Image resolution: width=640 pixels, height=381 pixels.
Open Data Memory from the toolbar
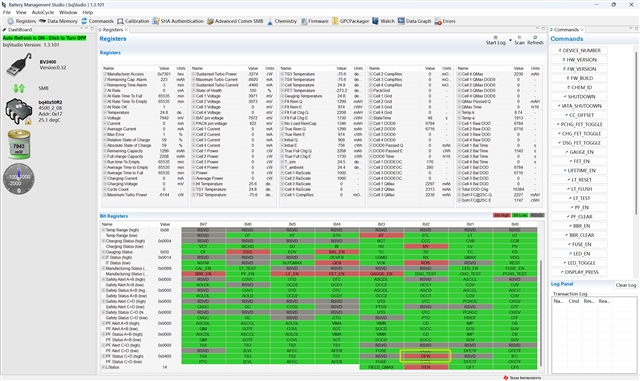58,21
